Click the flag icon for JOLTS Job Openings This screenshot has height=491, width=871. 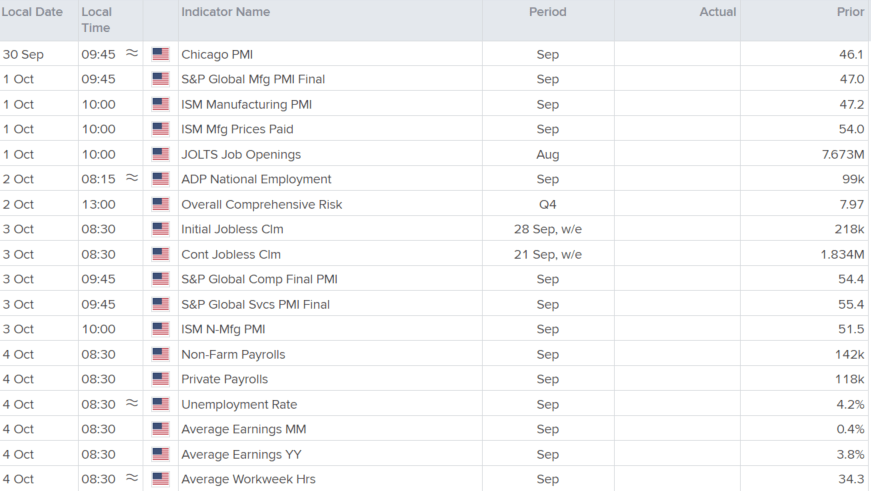pyautogui.click(x=161, y=154)
